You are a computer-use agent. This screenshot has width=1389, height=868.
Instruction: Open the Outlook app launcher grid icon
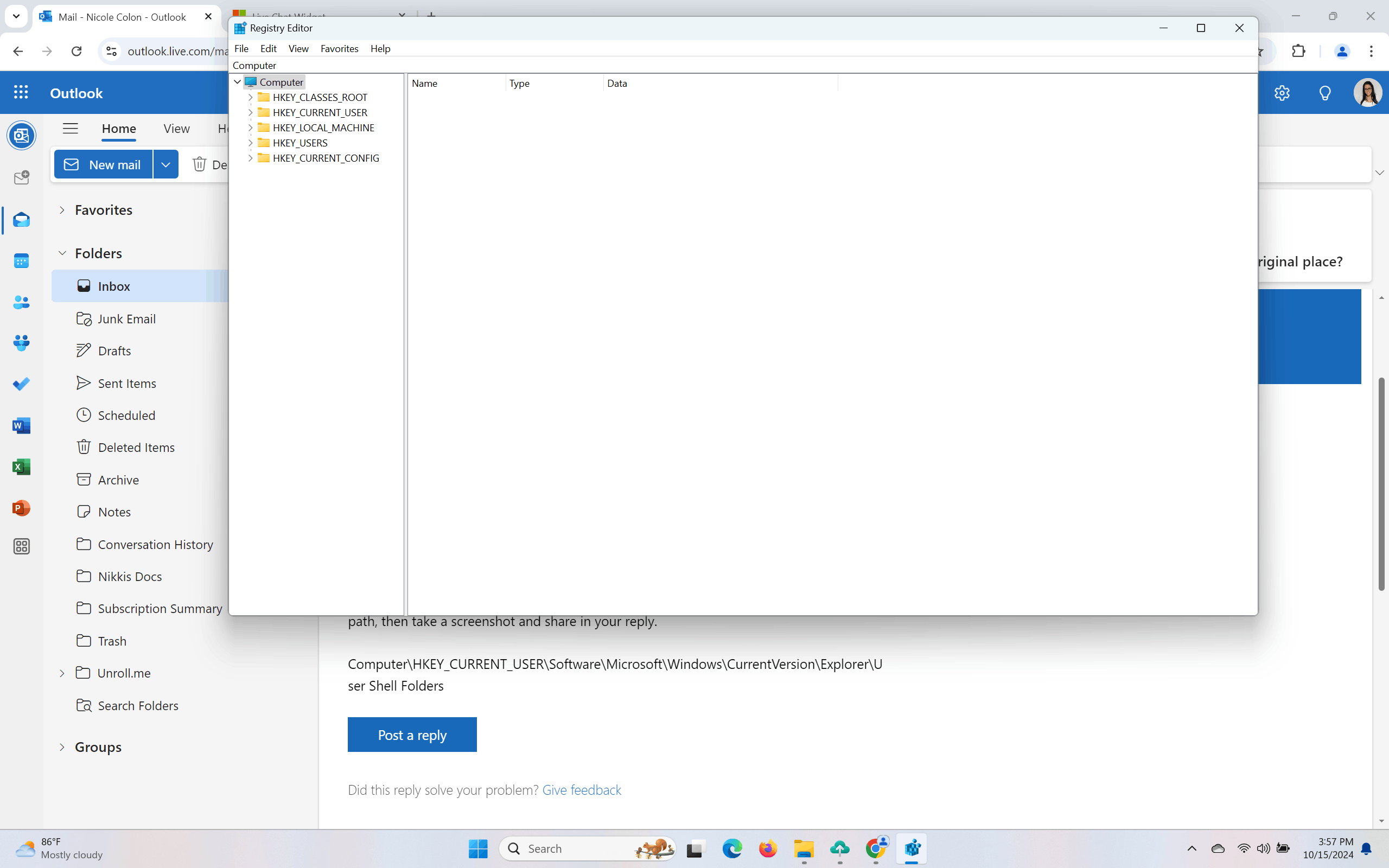[x=21, y=92]
